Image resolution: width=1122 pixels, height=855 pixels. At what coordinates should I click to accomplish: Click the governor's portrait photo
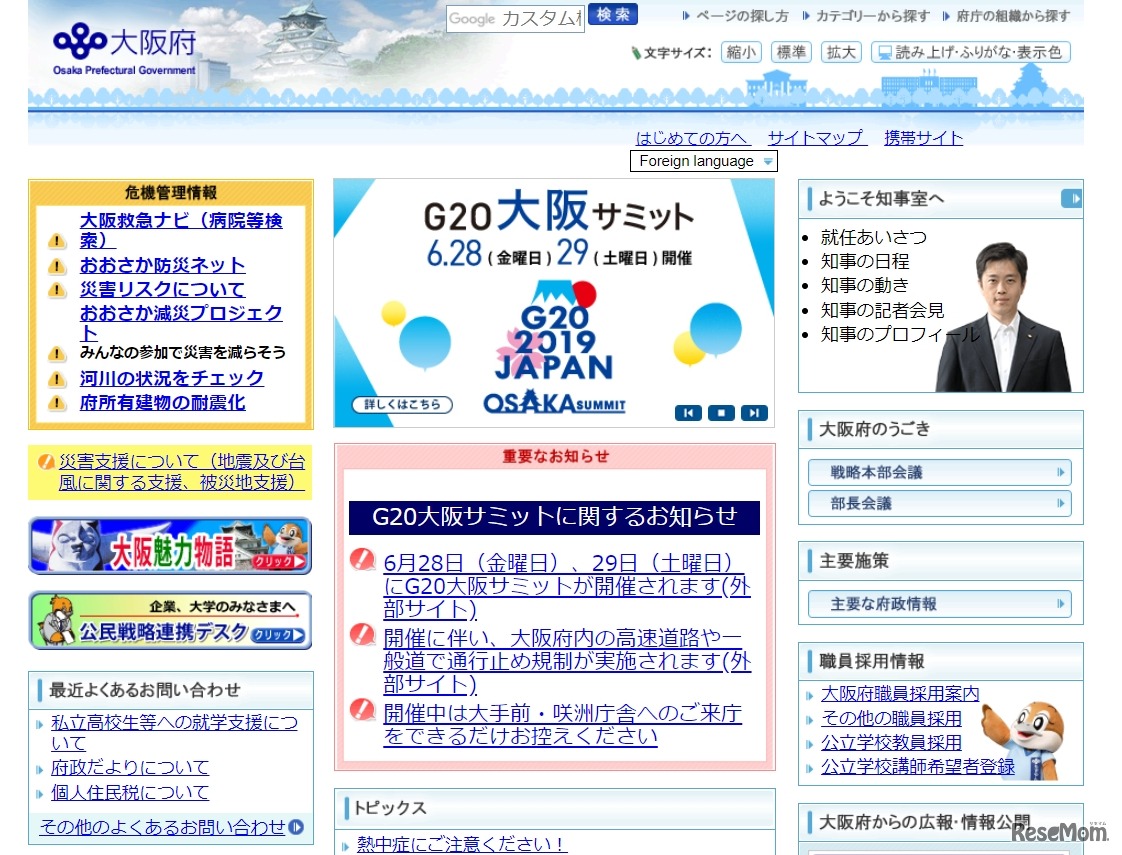[x=1004, y=317]
